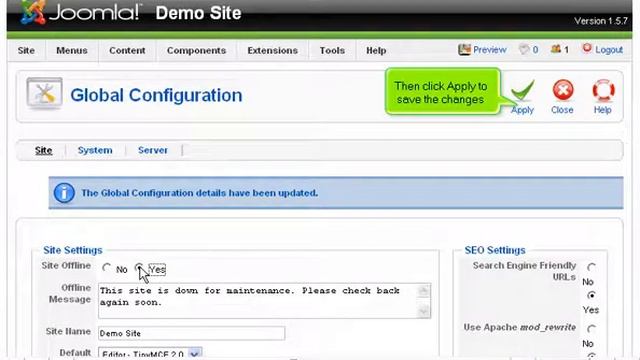Click the Logout icon
640x360 pixels.
point(587,49)
